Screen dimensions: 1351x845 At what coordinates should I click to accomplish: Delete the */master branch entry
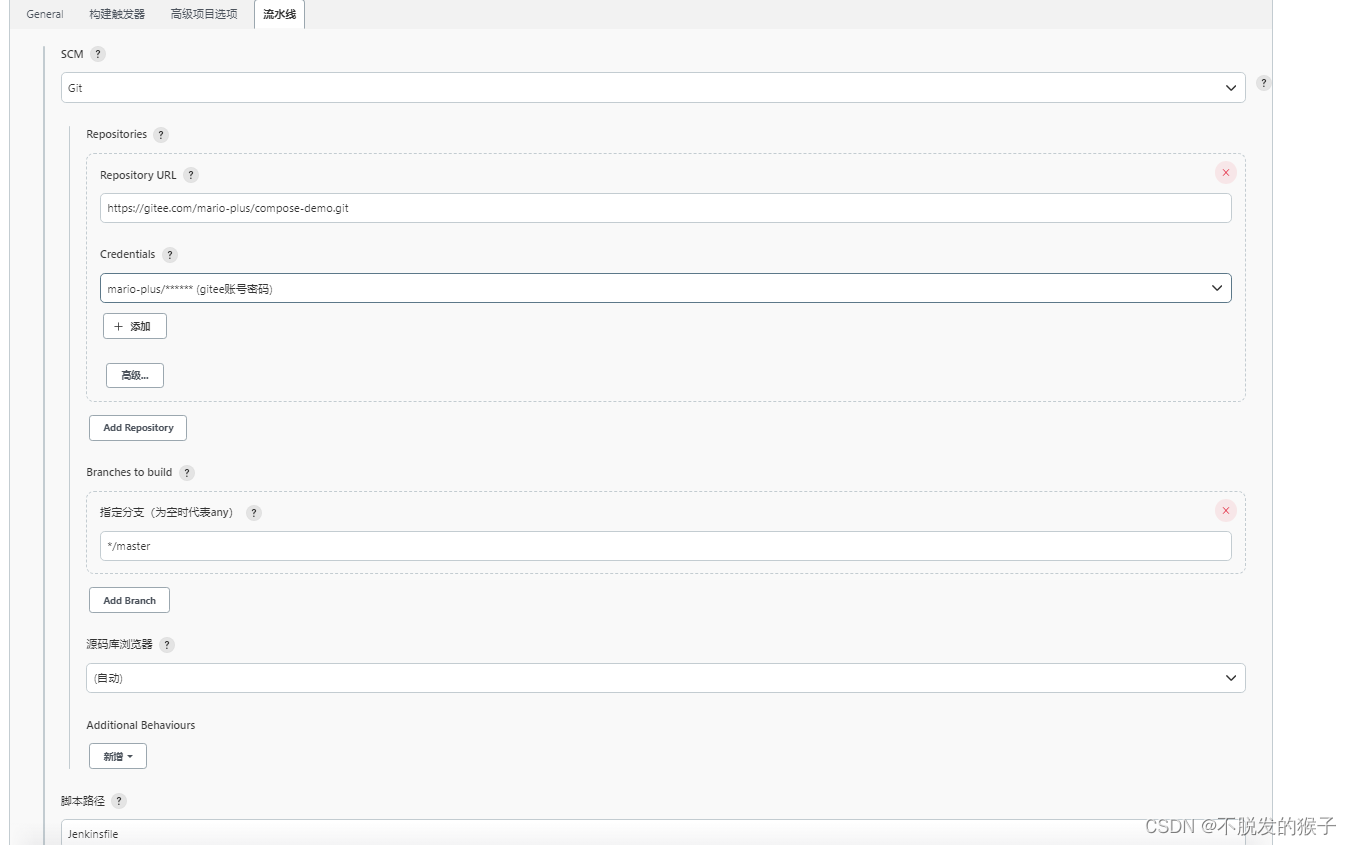point(1226,511)
